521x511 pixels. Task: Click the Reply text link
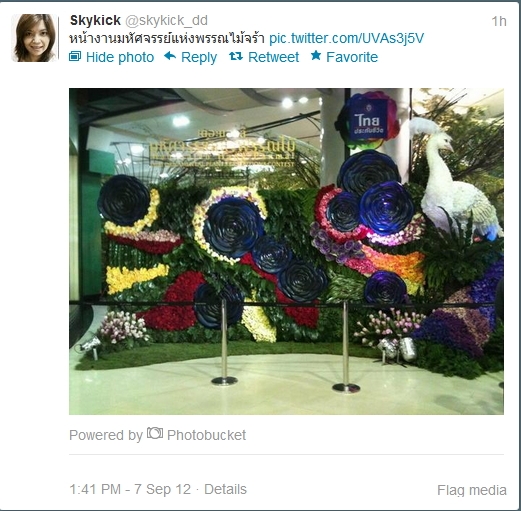tap(199, 57)
